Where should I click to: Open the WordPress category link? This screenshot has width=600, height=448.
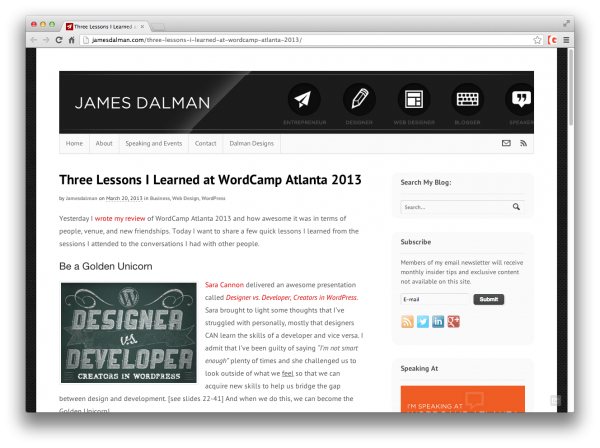[x=214, y=198]
